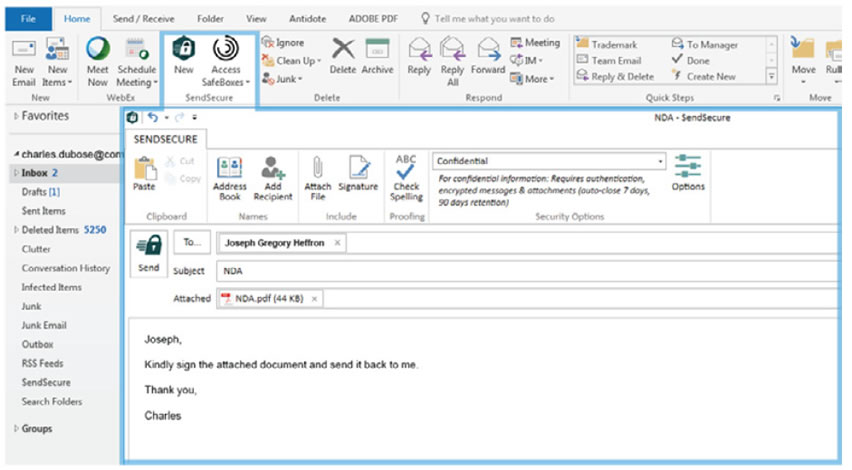Open the RSS Feeds folder

click(x=42, y=363)
